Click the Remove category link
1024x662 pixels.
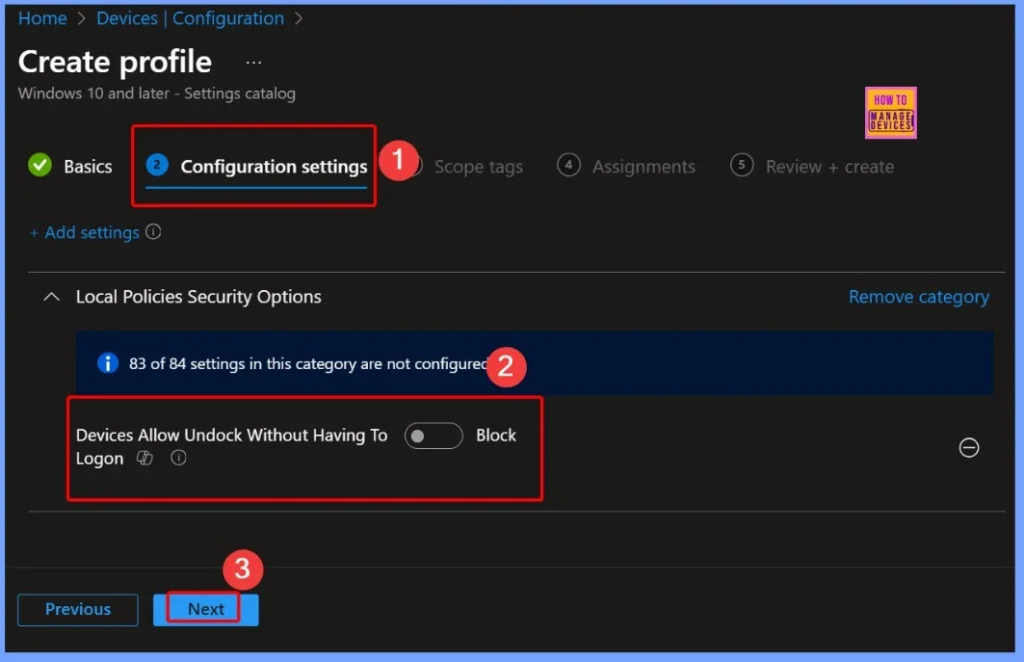[918, 297]
